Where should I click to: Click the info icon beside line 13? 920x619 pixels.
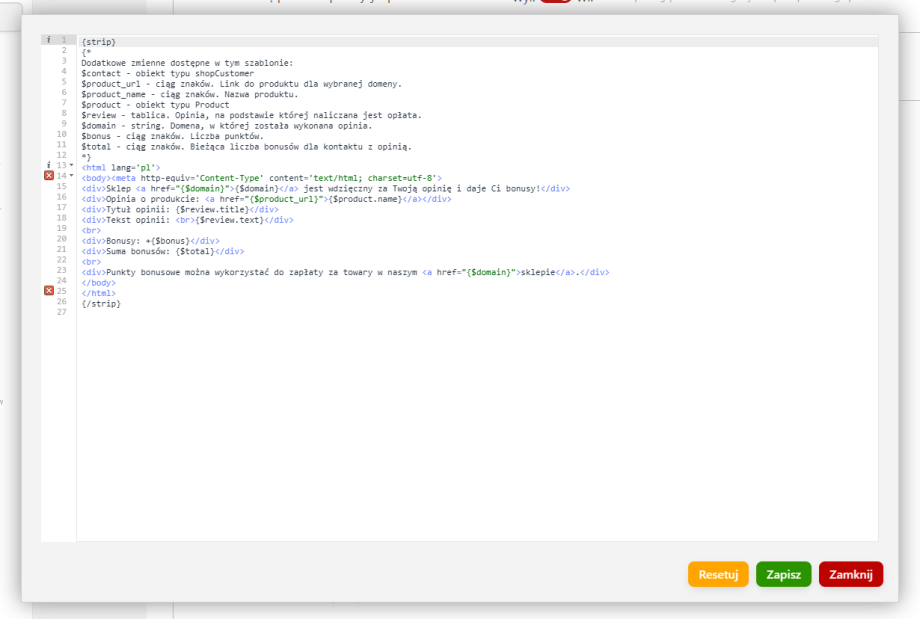click(x=48, y=165)
